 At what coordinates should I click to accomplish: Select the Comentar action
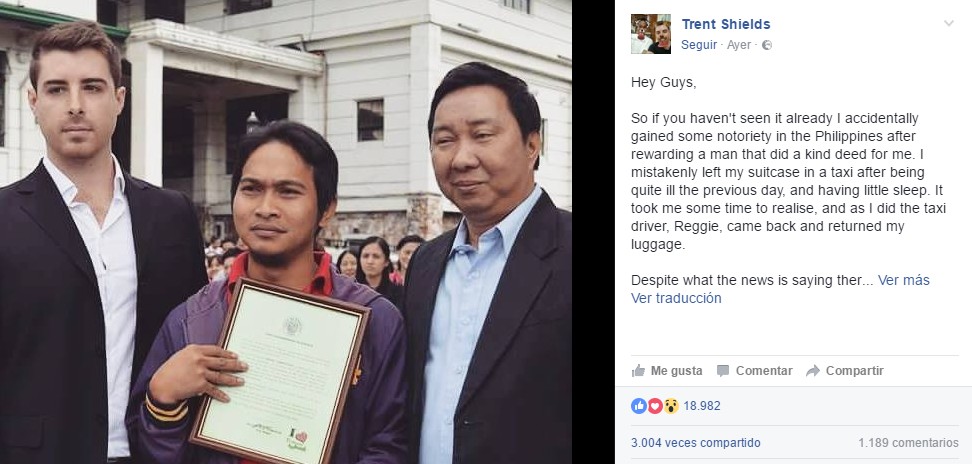click(764, 370)
